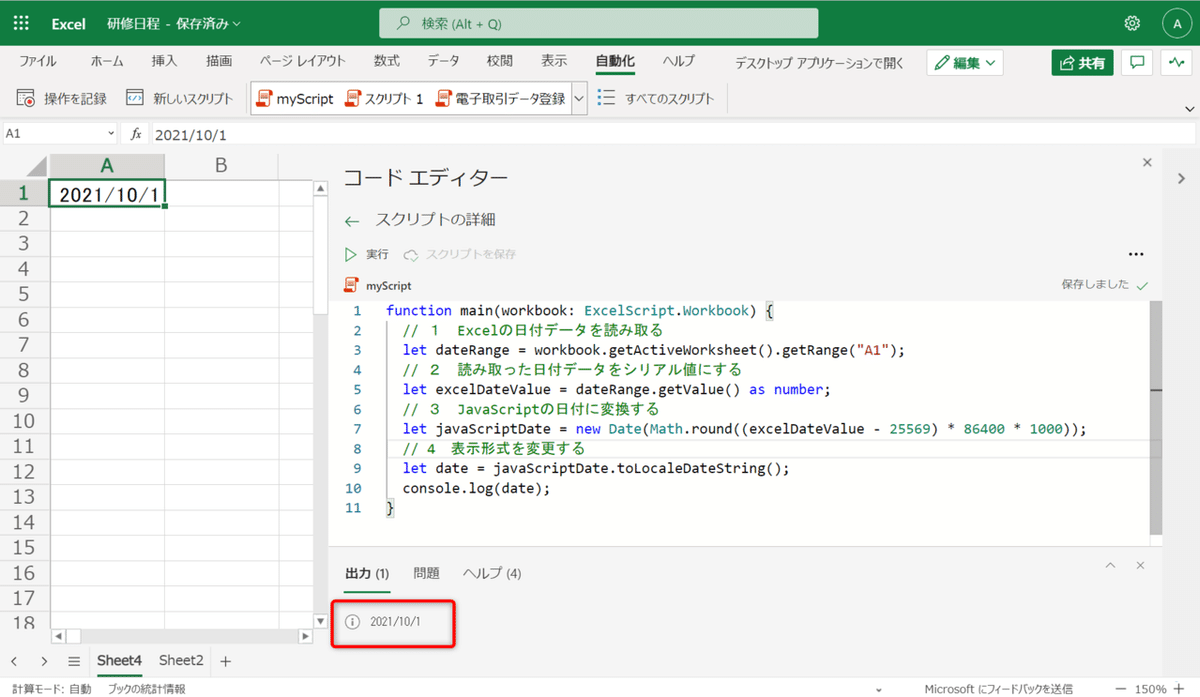Close the Code Editor pane
1200x697 pixels.
coord(1147,162)
